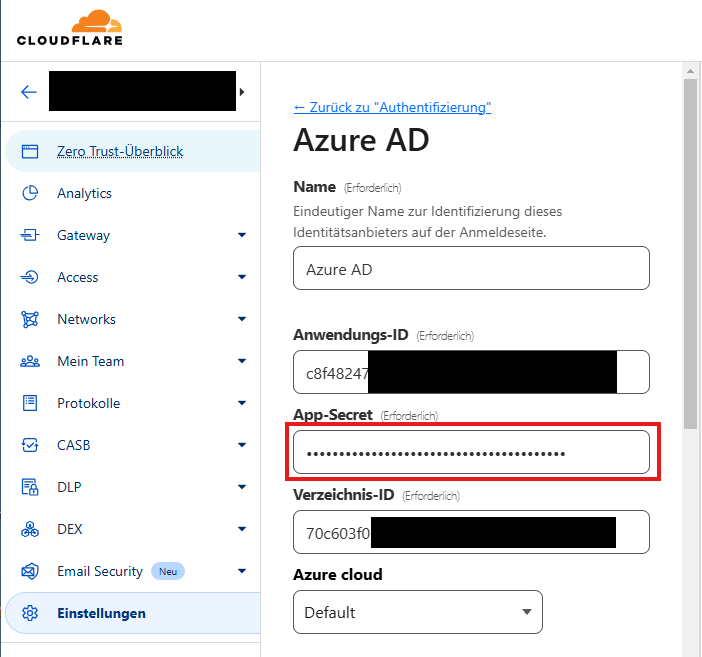The height and width of the screenshot is (657, 702).
Task: Expand the DLP submenu arrow
Action: coord(242,487)
